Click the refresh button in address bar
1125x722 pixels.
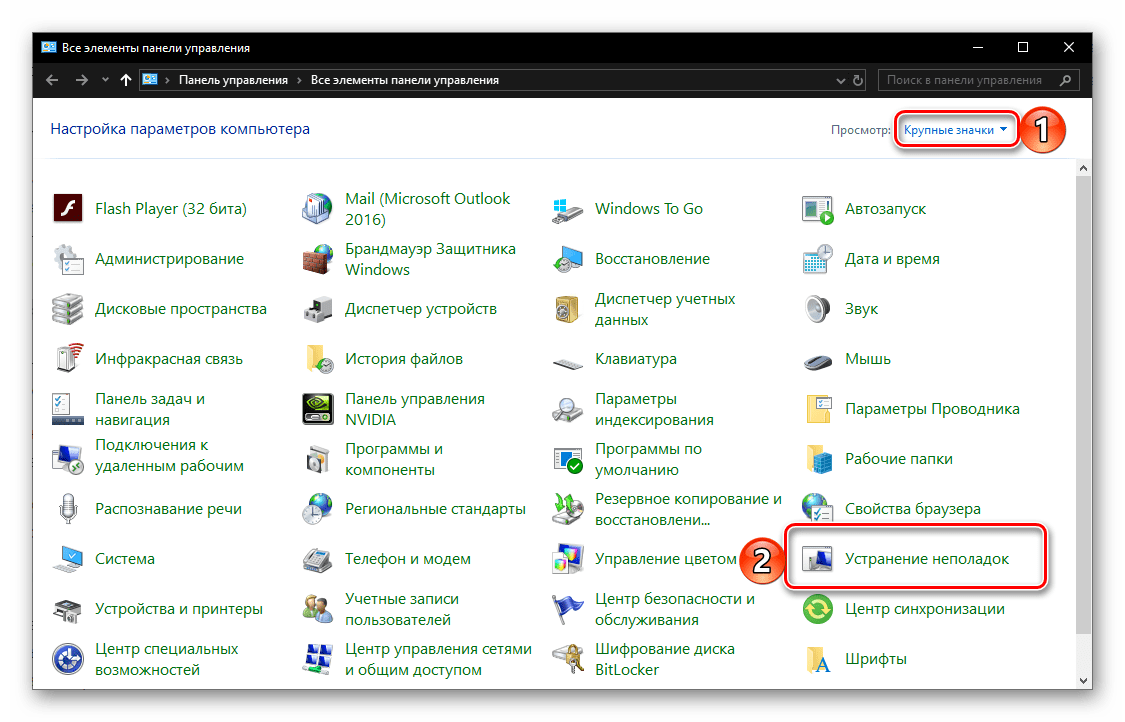859,80
